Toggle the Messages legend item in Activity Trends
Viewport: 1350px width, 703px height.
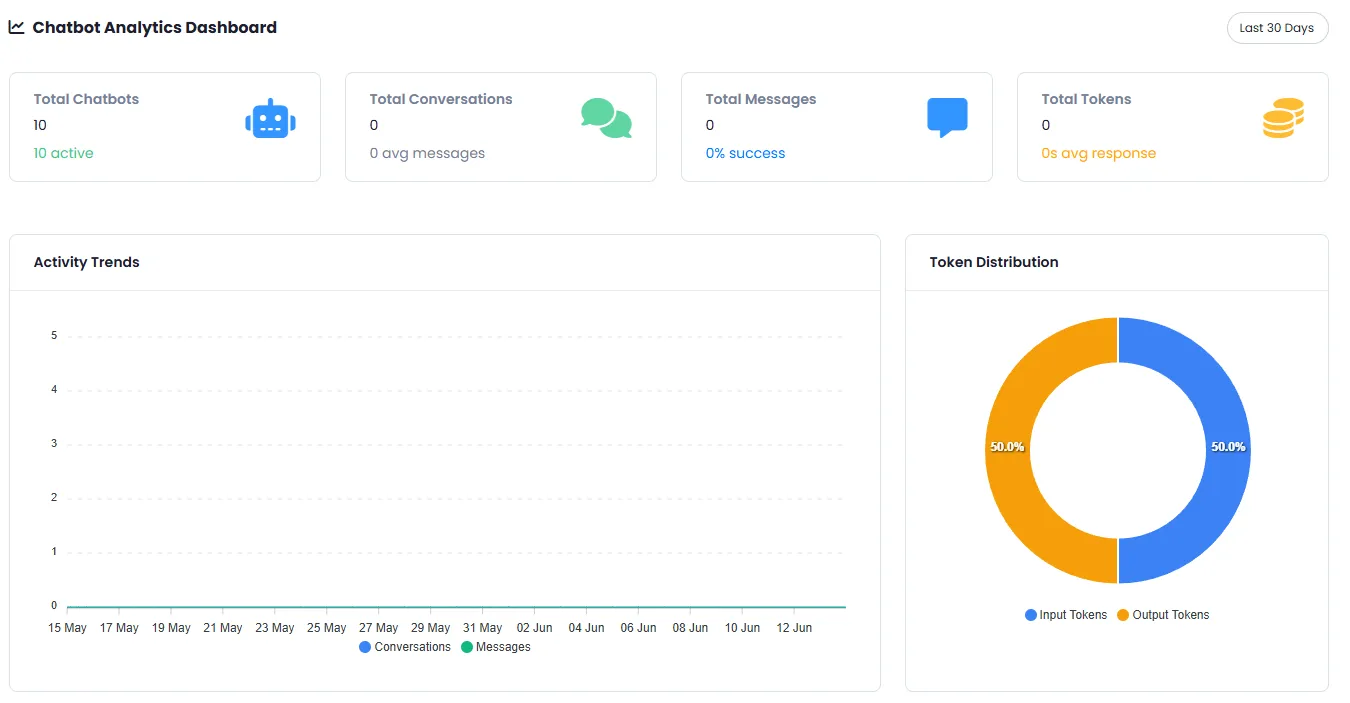tap(496, 647)
